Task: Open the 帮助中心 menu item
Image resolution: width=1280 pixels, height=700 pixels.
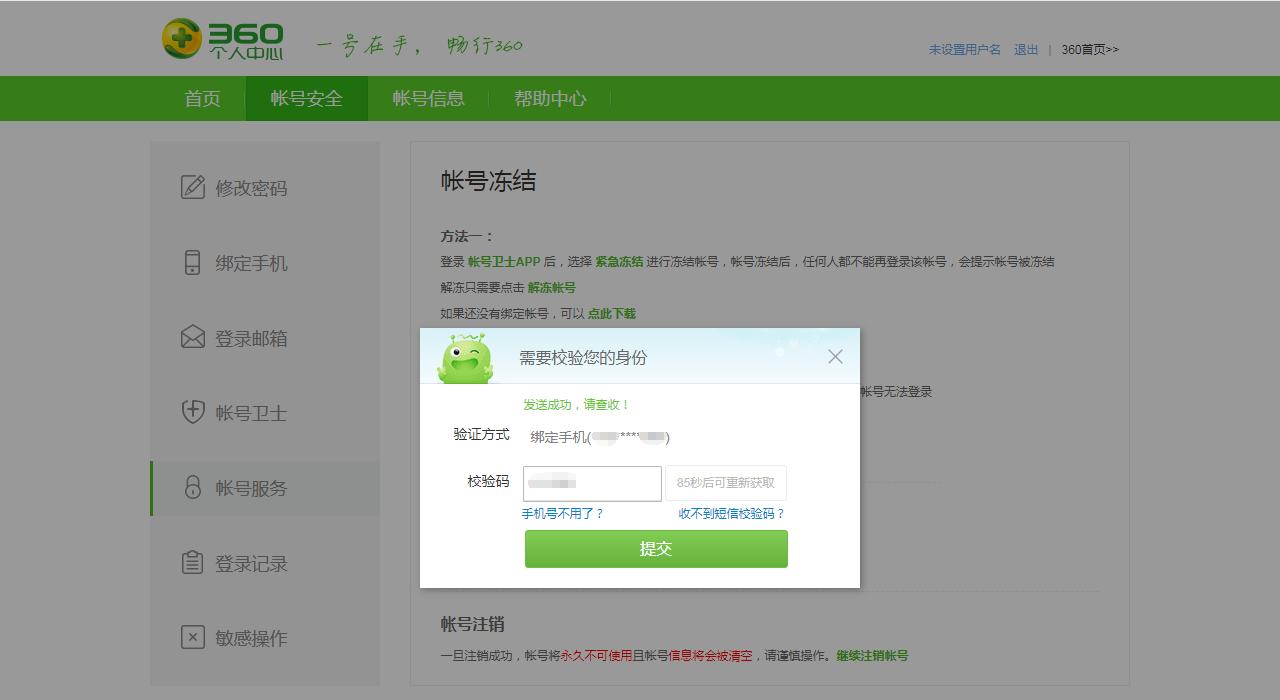Action: point(548,98)
